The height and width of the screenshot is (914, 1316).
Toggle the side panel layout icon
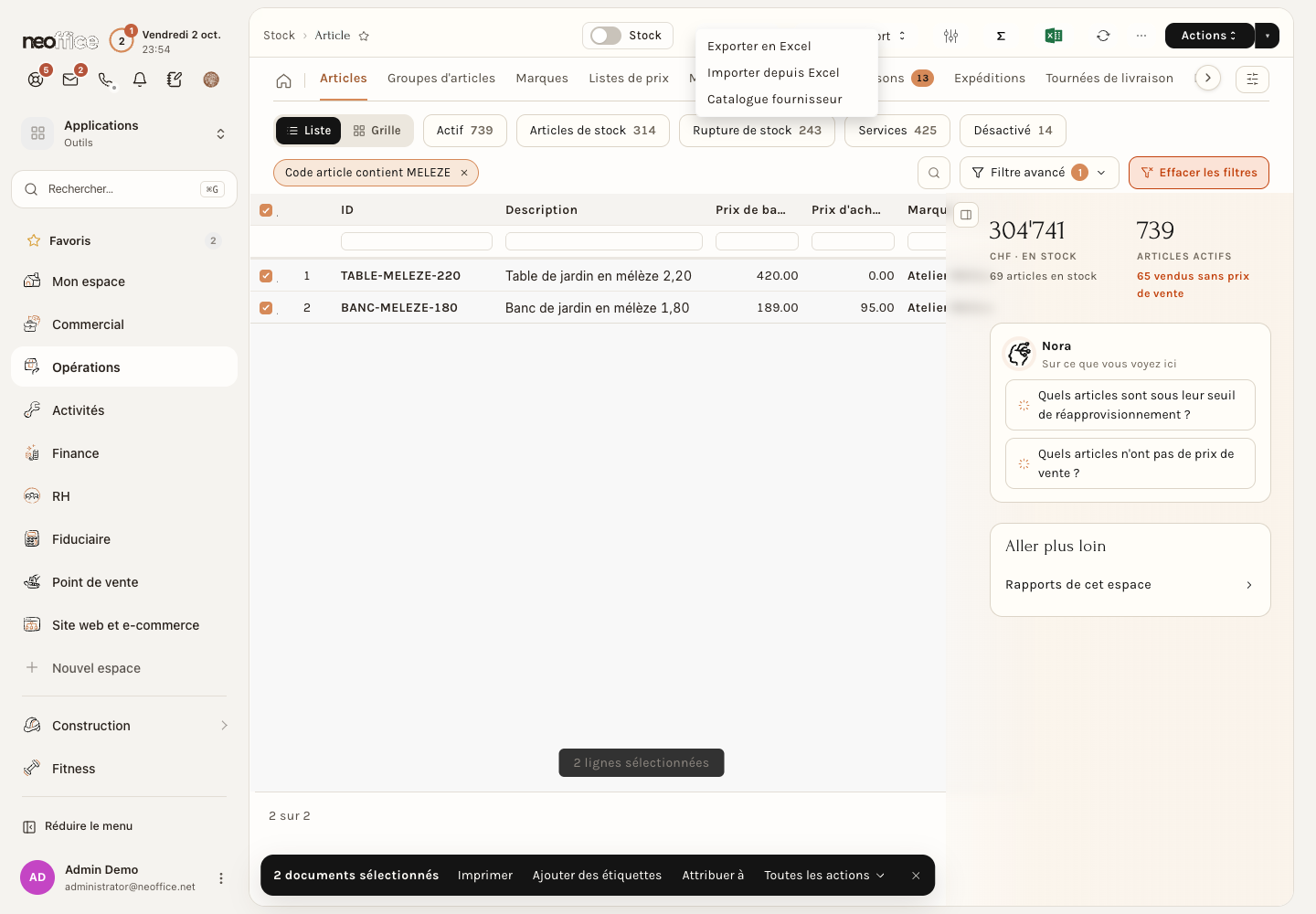[x=966, y=215]
